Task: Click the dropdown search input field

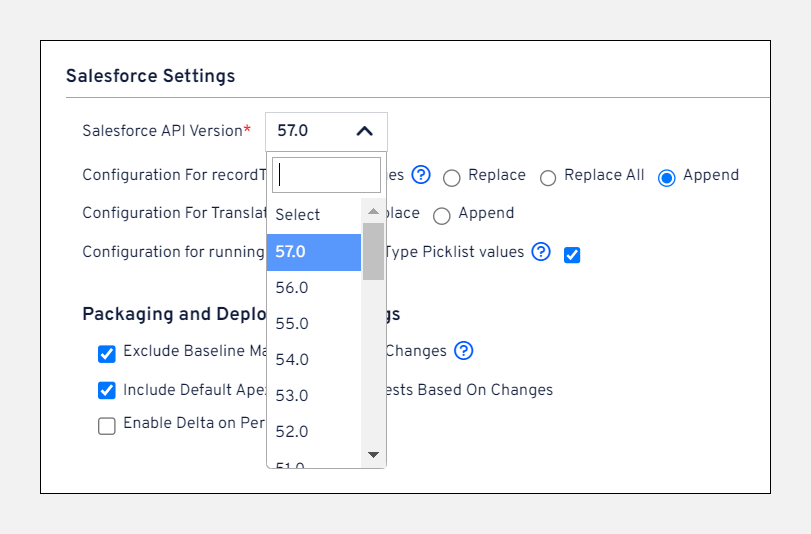Action: point(326,175)
